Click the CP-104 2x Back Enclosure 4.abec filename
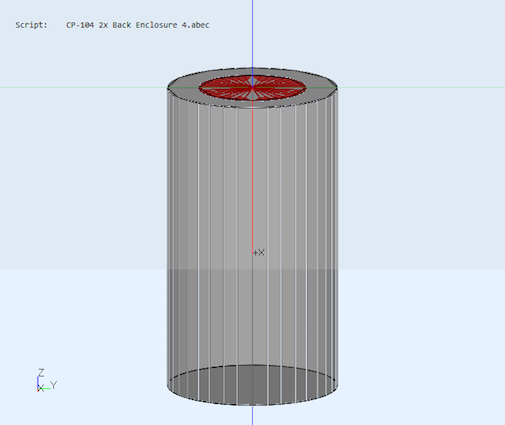This screenshot has width=505, height=425. 137,25
